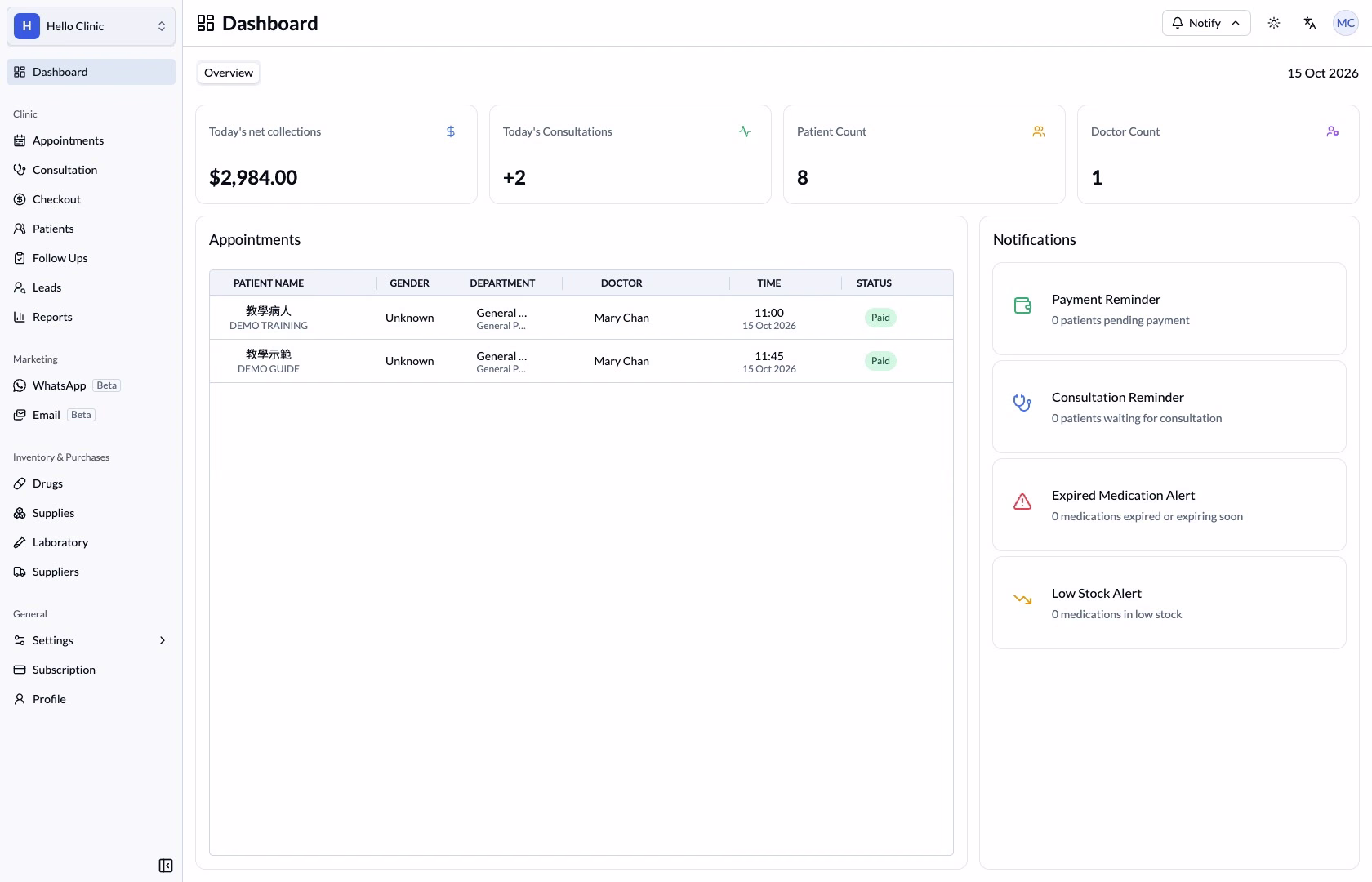Viewport: 1372px width, 882px height.
Task: Open the MC user avatar menu
Action: click(1346, 23)
